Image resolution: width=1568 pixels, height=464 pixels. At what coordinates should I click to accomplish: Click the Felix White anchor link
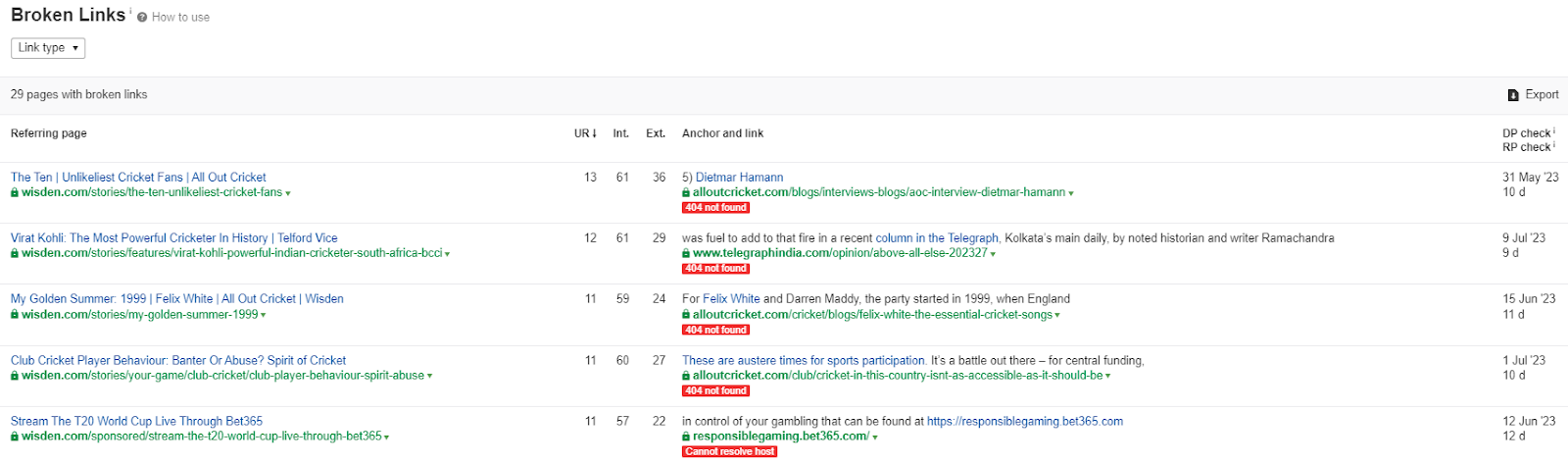[x=731, y=299]
